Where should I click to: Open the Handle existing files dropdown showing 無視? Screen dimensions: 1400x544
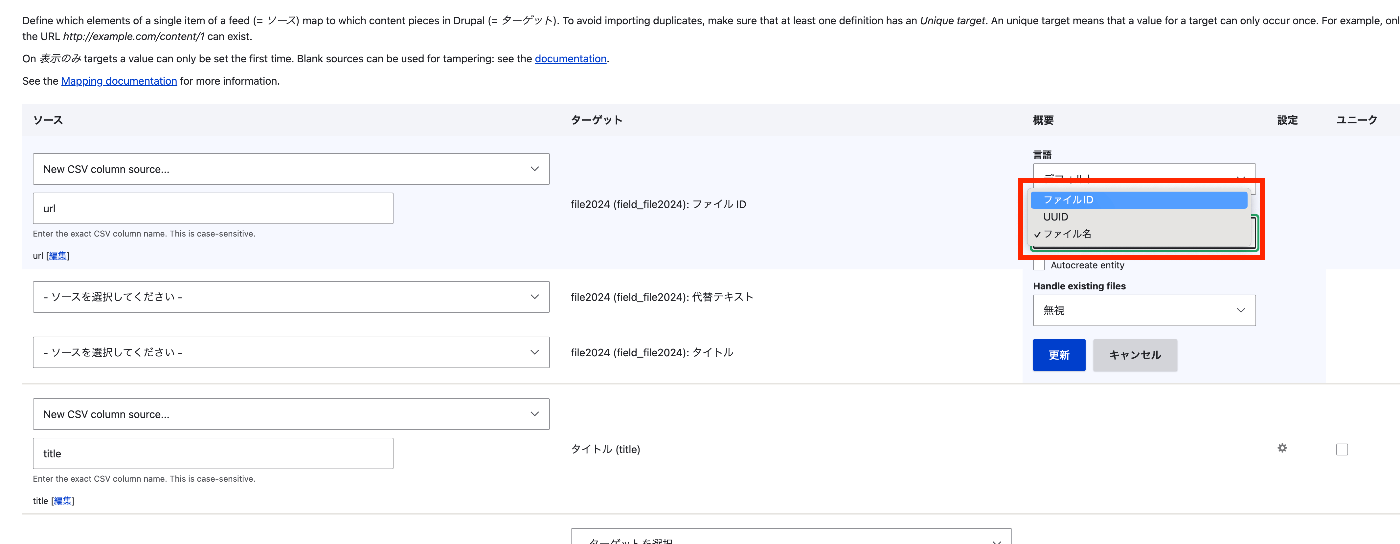coord(1144,310)
